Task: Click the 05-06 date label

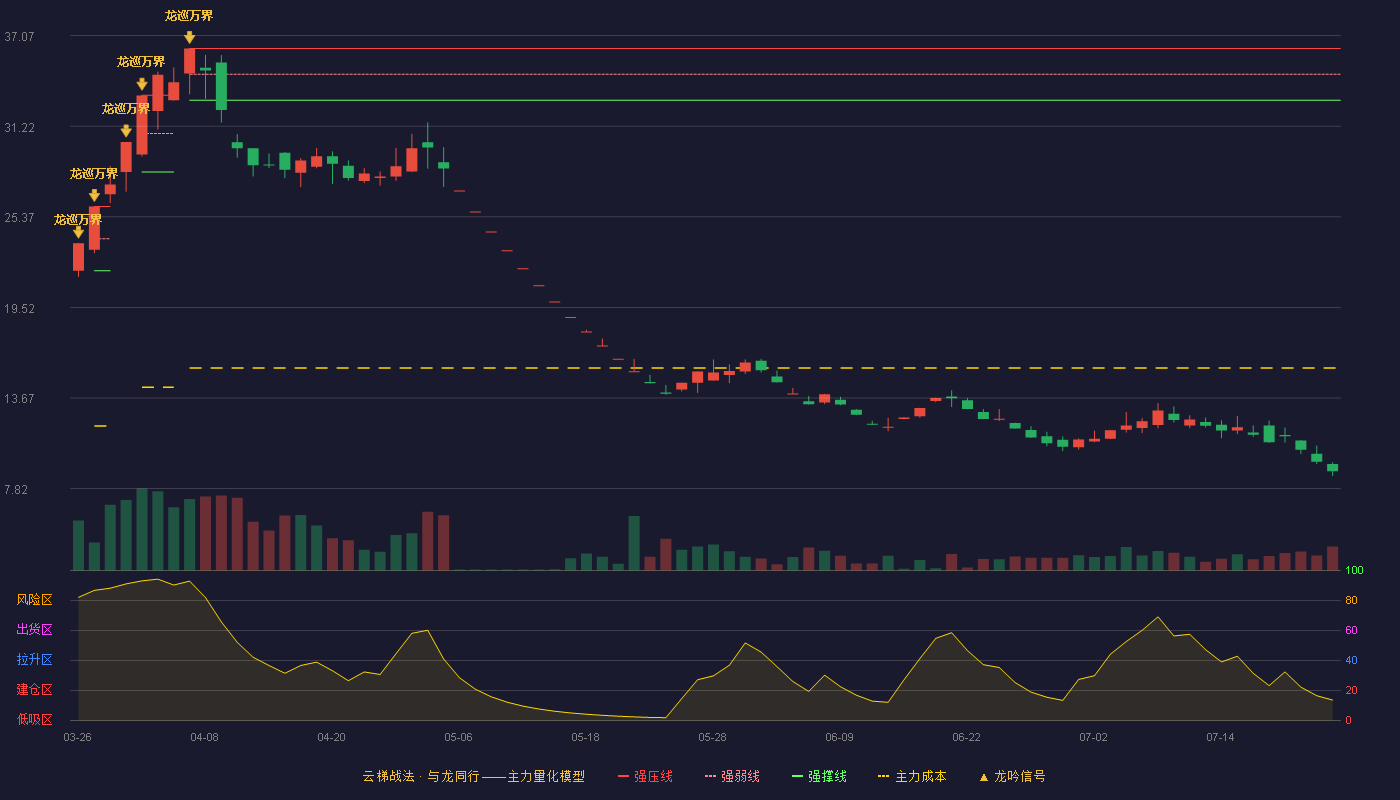Action: pyautogui.click(x=459, y=737)
